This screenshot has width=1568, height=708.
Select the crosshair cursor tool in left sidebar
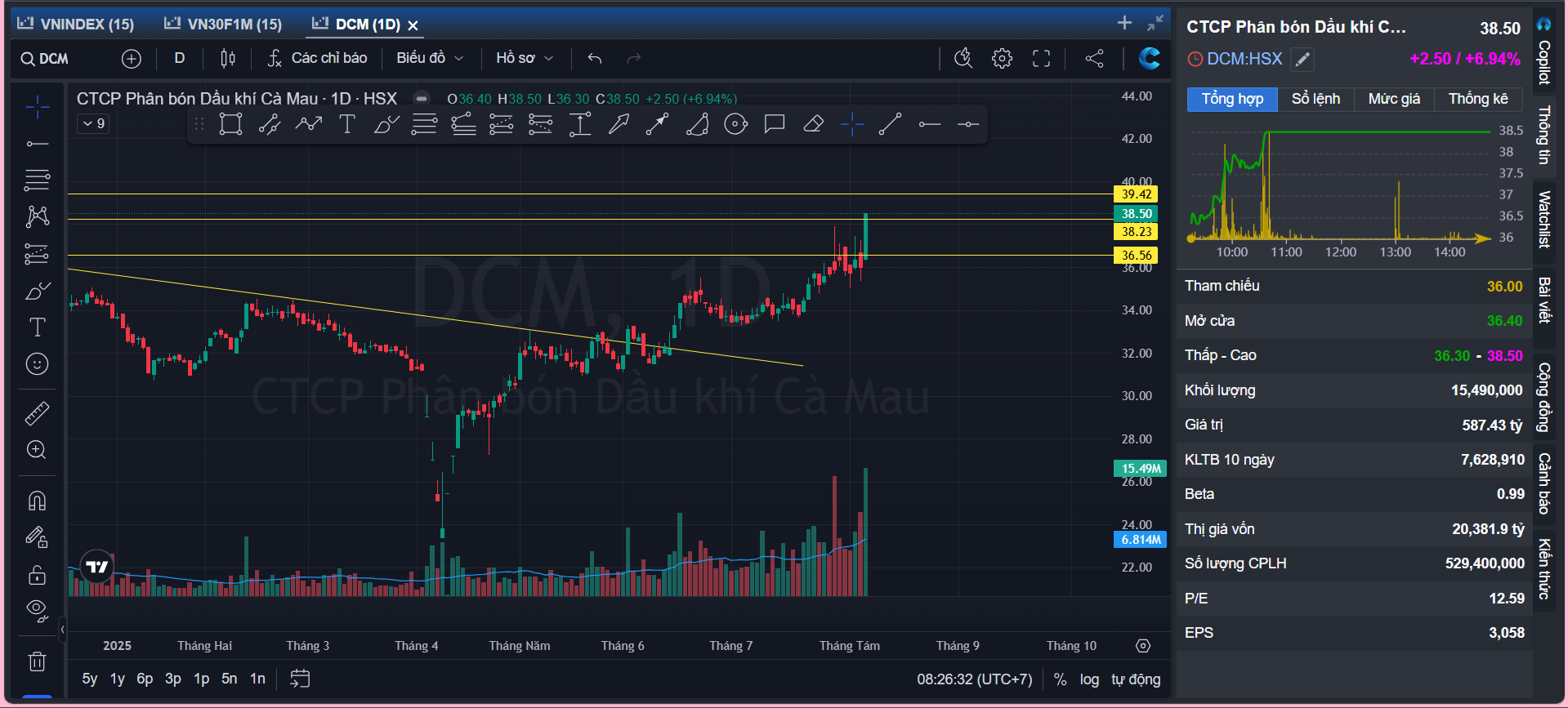point(37,107)
